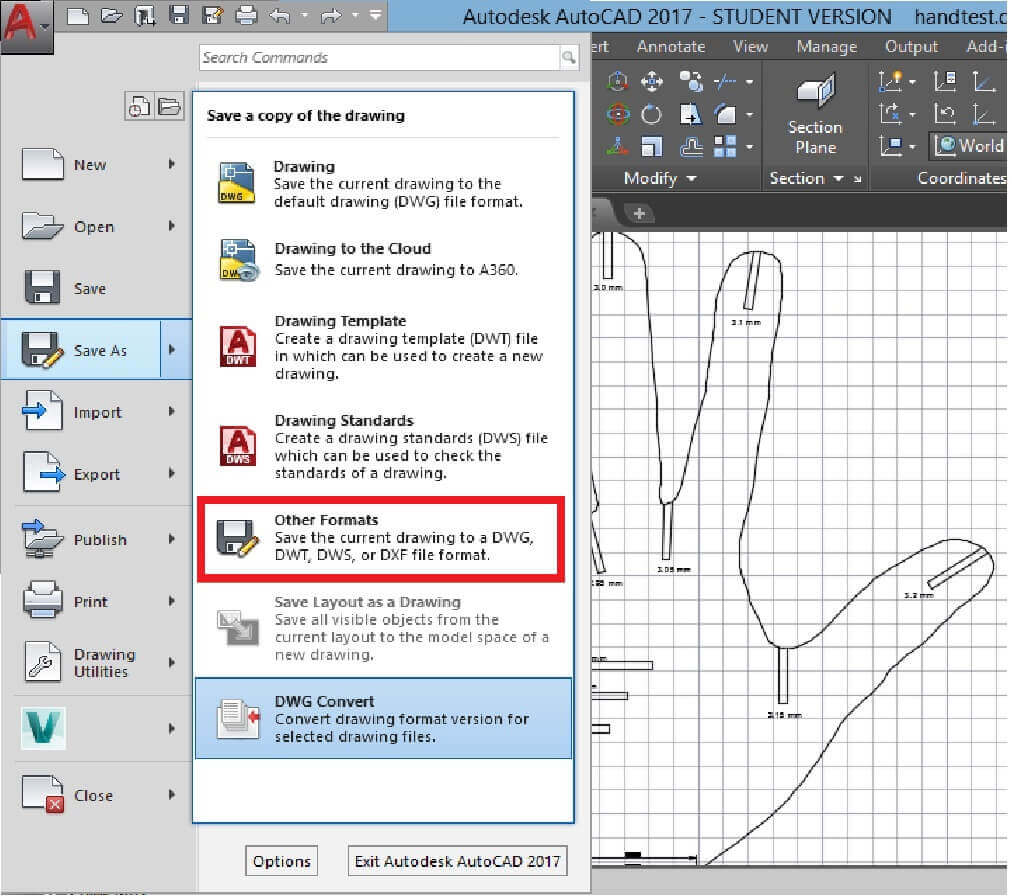1012x896 pixels.
Task: Open the World UCS combo box
Action: (968, 145)
